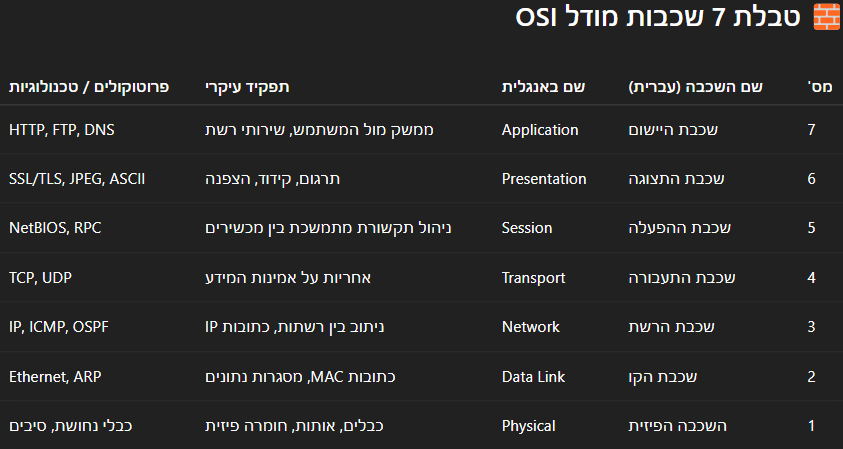
Task: Click the 'Physical' layer cell
Action: click(x=528, y=426)
